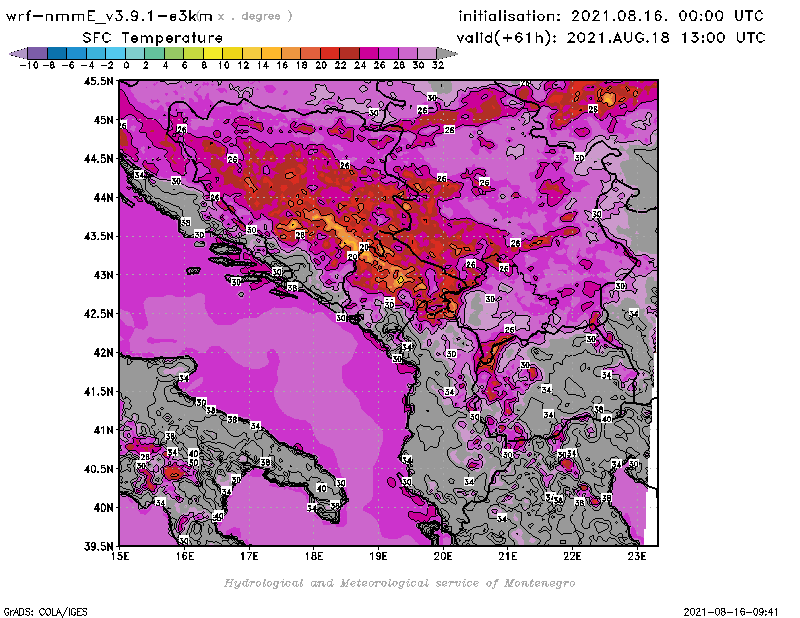Click the '22E' longitude label
The width and height of the screenshot is (800, 618).
coord(572,556)
